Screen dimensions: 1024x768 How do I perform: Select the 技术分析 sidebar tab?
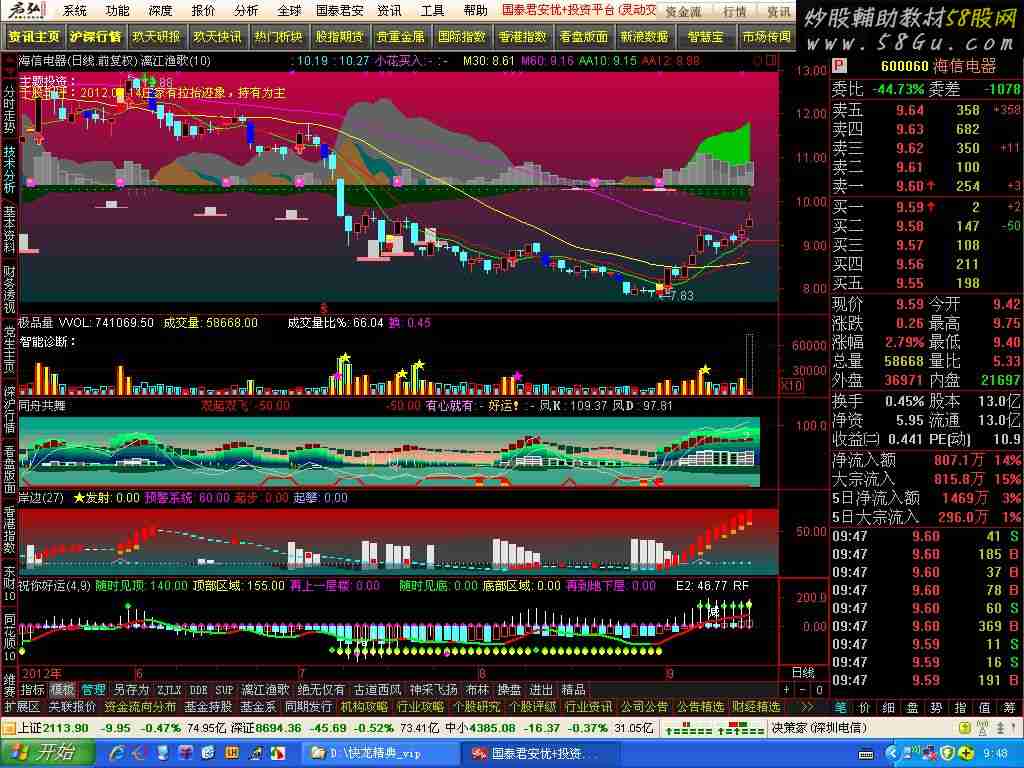tap(9, 169)
